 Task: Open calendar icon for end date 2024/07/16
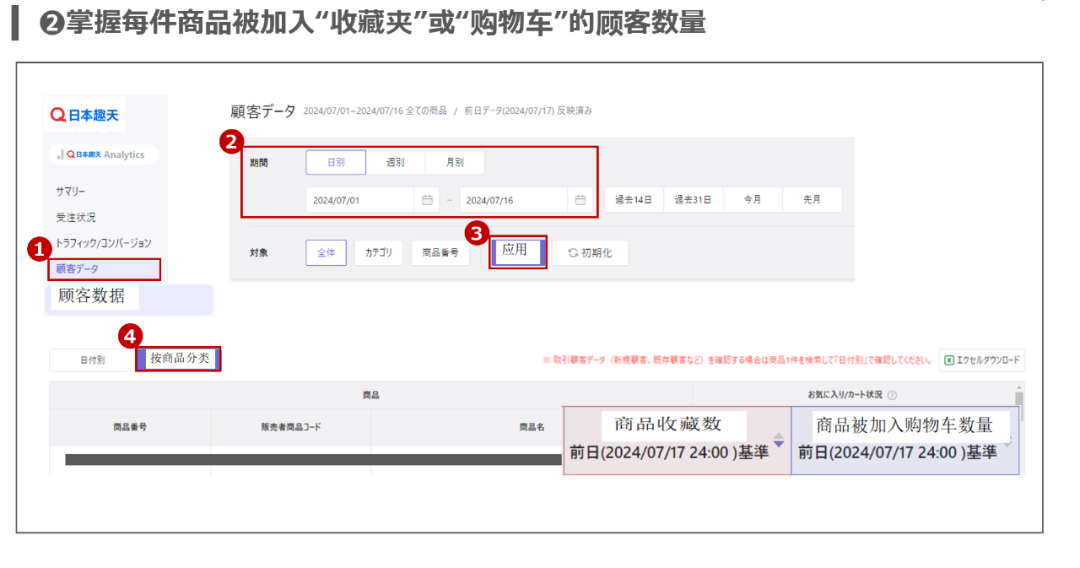coord(580,200)
